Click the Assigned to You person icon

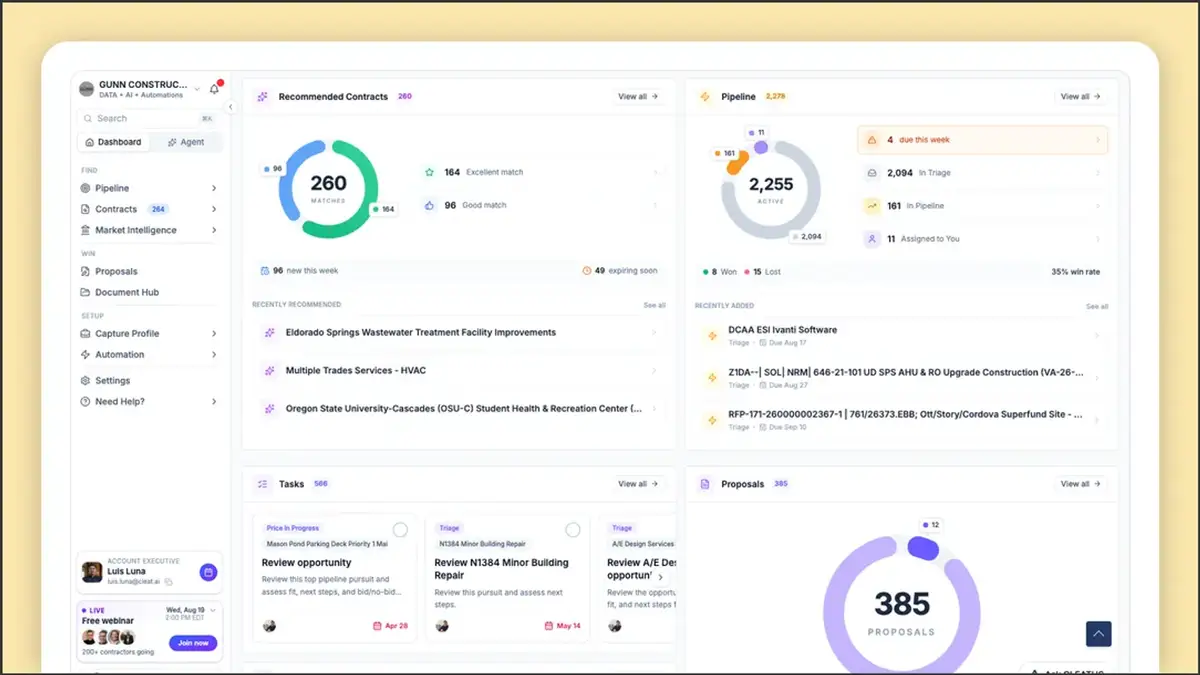[872, 239]
